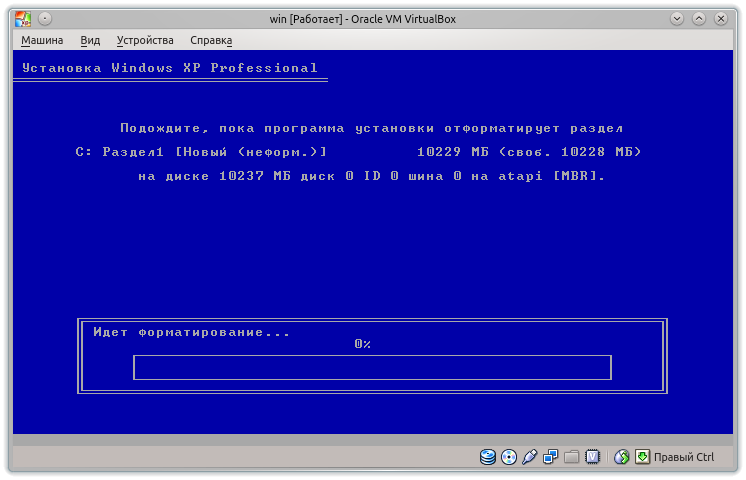The width and height of the screenshot is (746, 480).
Task: Open the Справка menu
Action: 211,40
